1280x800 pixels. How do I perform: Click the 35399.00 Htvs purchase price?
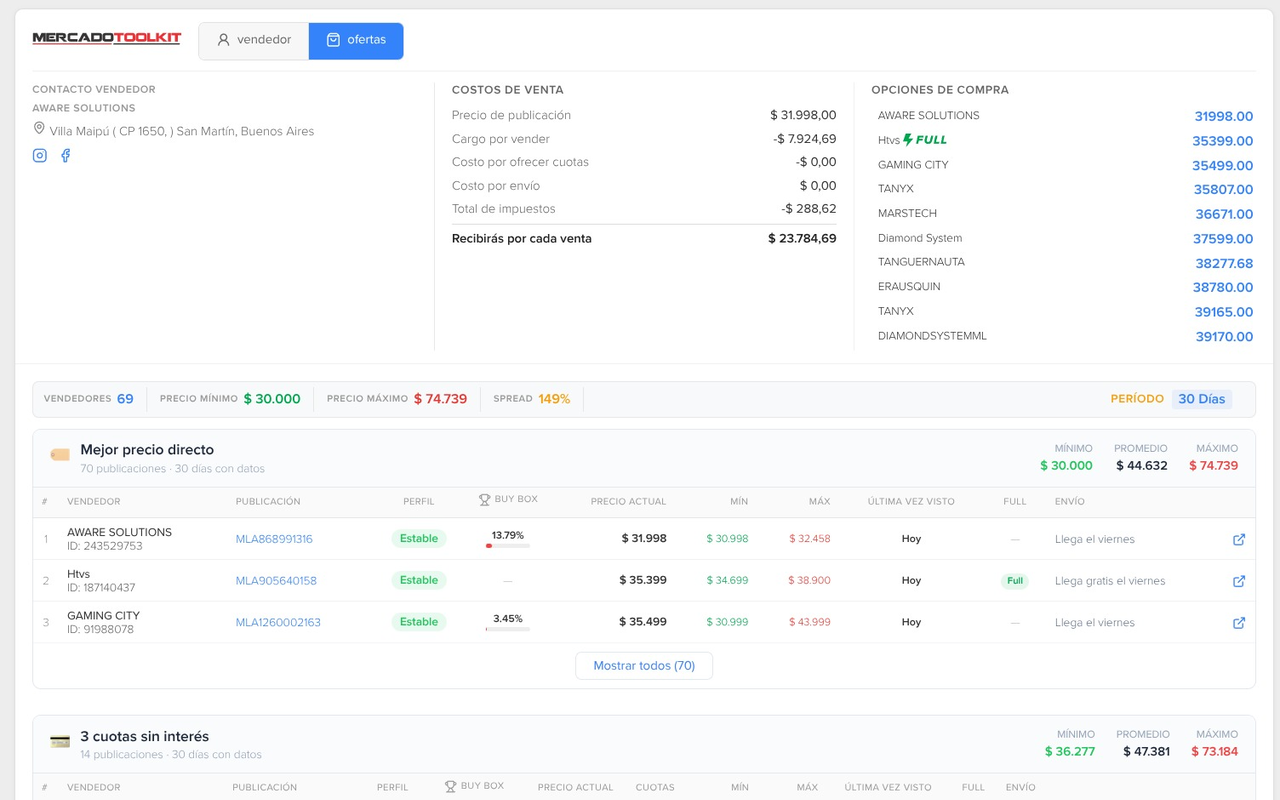[1222, 141]
